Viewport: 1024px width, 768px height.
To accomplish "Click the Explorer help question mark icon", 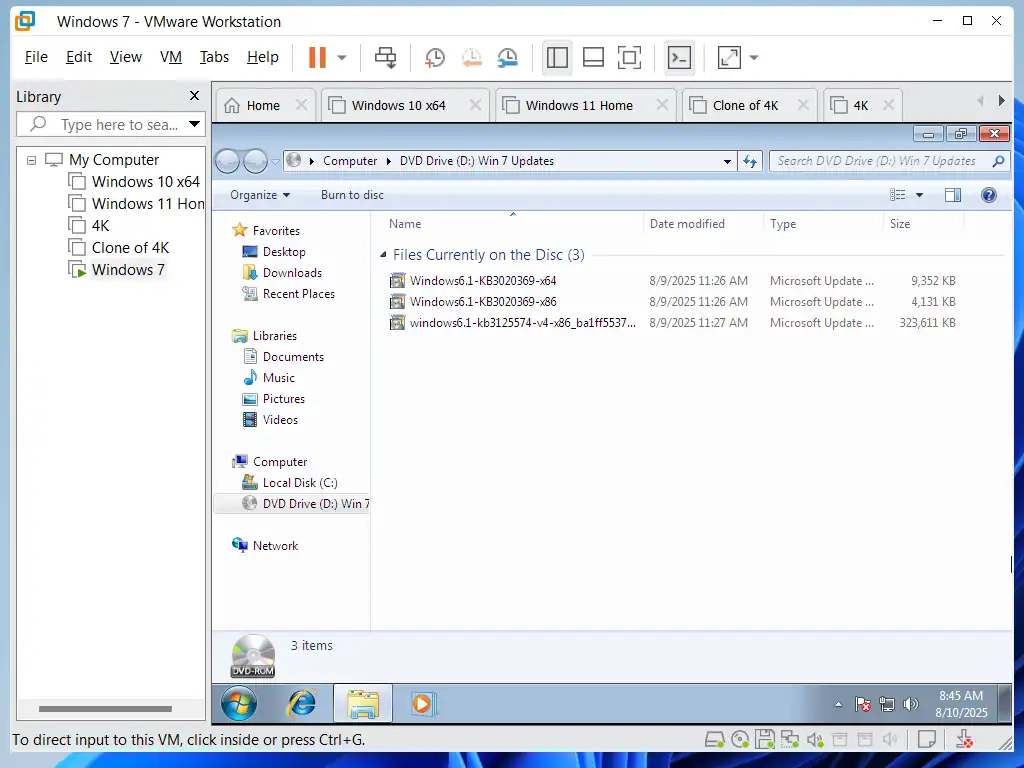I will (x=989, y=195).
